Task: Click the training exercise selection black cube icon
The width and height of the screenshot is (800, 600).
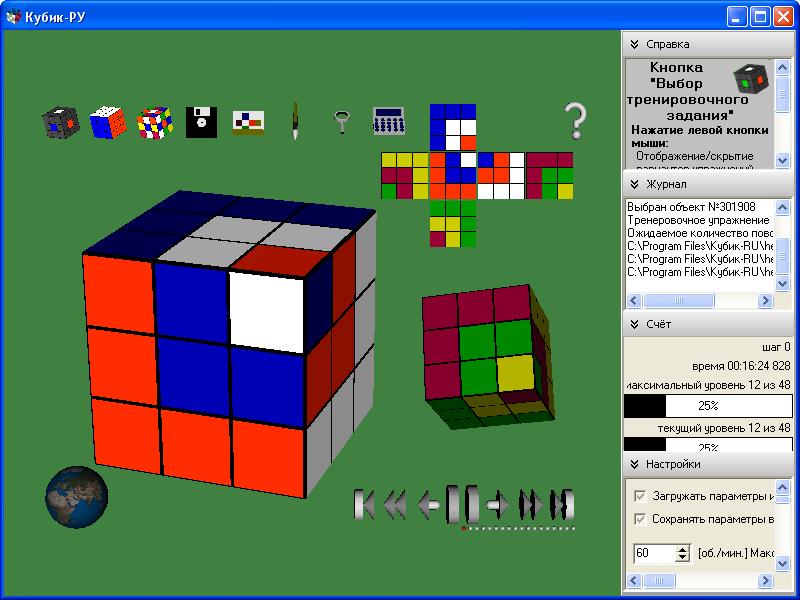Action: coord(61,122)
